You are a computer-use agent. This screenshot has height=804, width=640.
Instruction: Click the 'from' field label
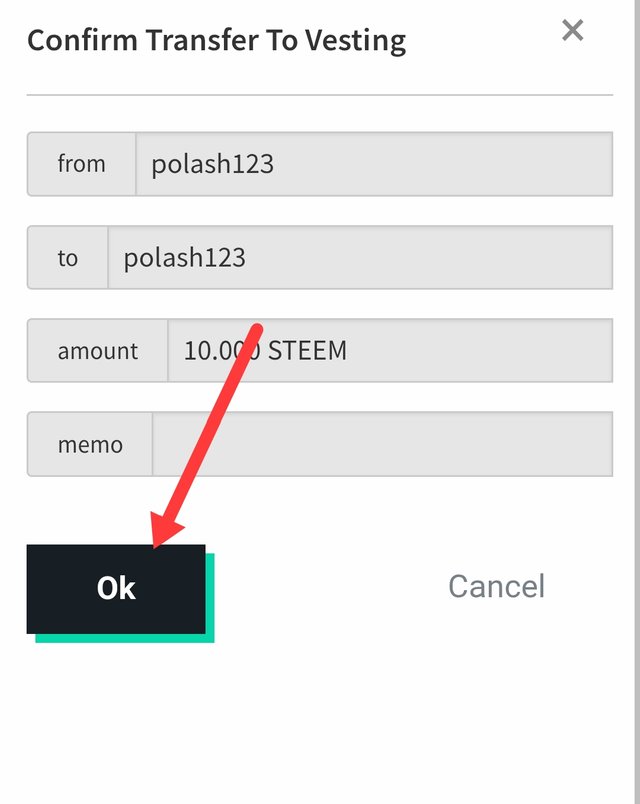(82, 164)
